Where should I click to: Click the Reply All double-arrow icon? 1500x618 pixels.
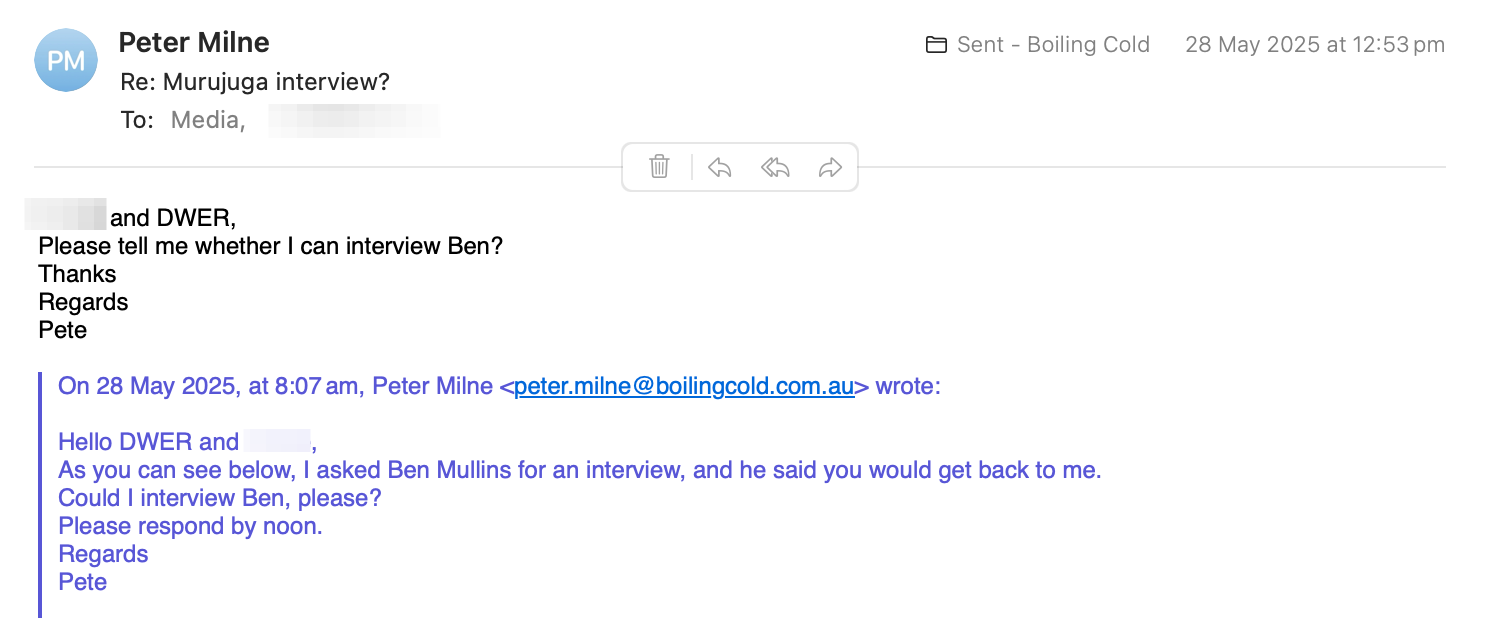775,167
